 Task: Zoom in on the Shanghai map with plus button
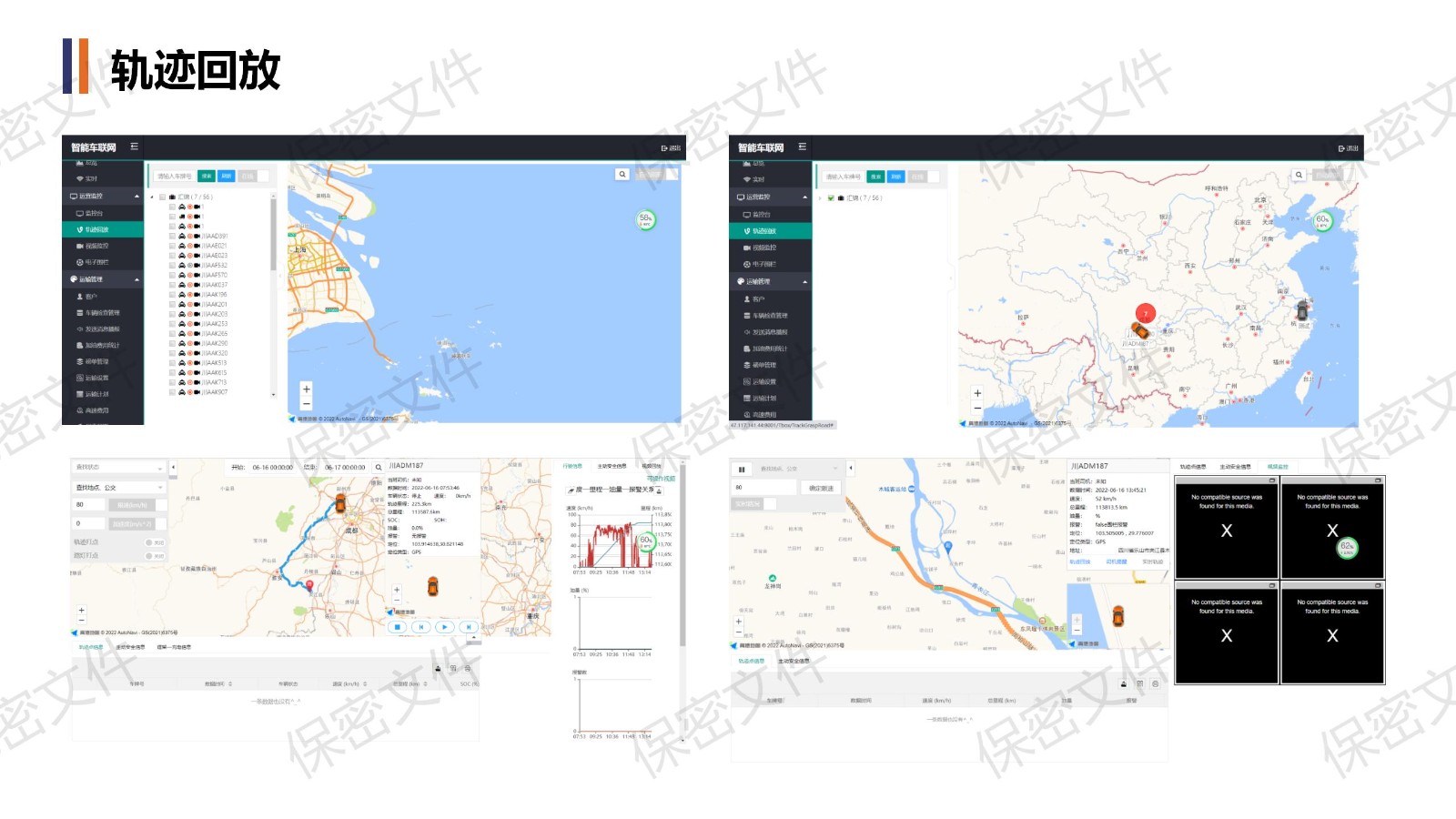(x=307, y=389)
